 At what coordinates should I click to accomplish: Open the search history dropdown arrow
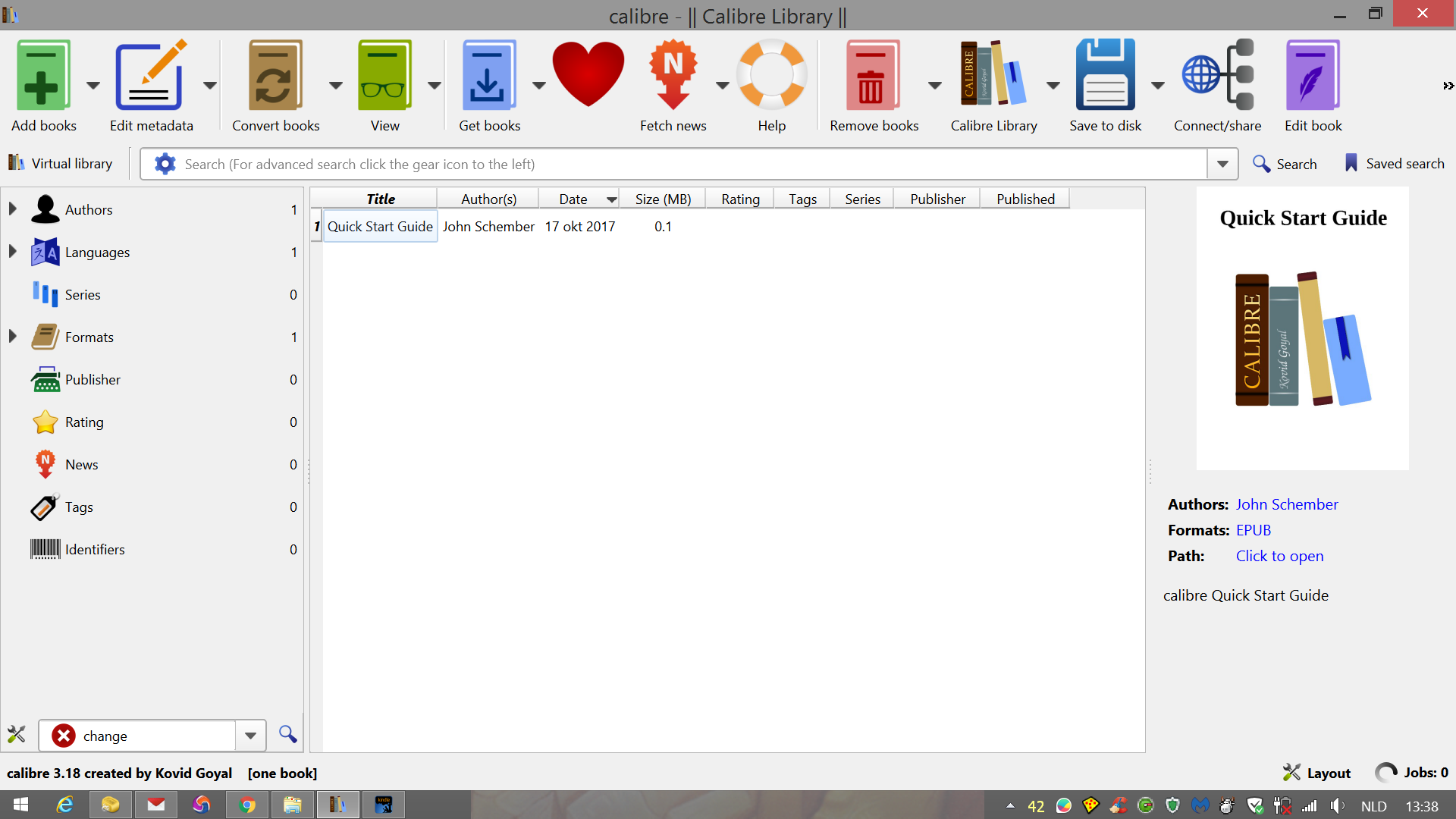(1222, 165)
